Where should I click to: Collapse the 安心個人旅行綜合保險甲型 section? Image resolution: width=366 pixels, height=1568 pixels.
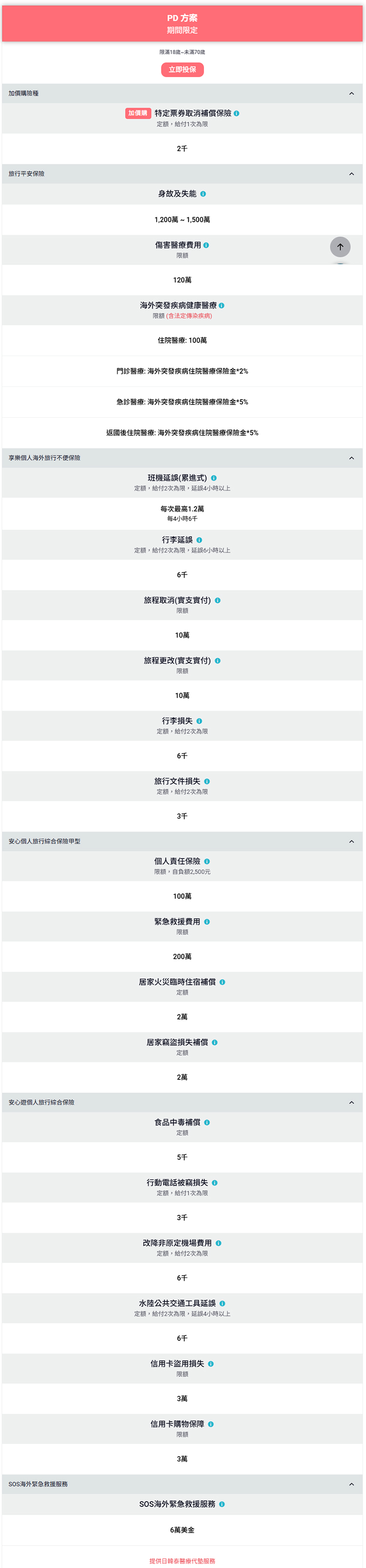tap(351, 842)
